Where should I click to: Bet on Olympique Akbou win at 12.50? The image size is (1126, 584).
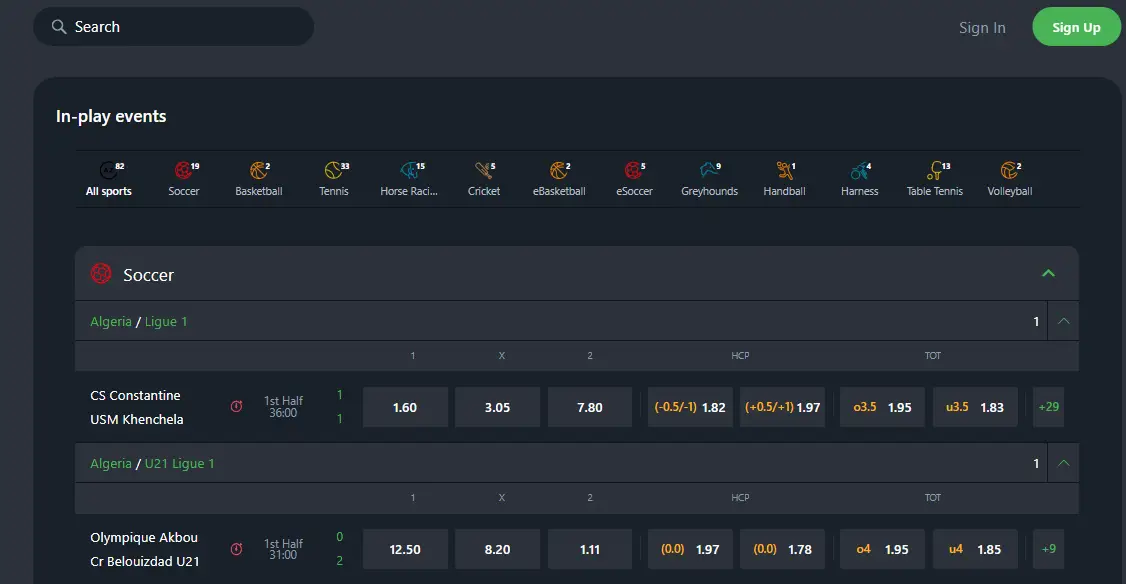405,550
